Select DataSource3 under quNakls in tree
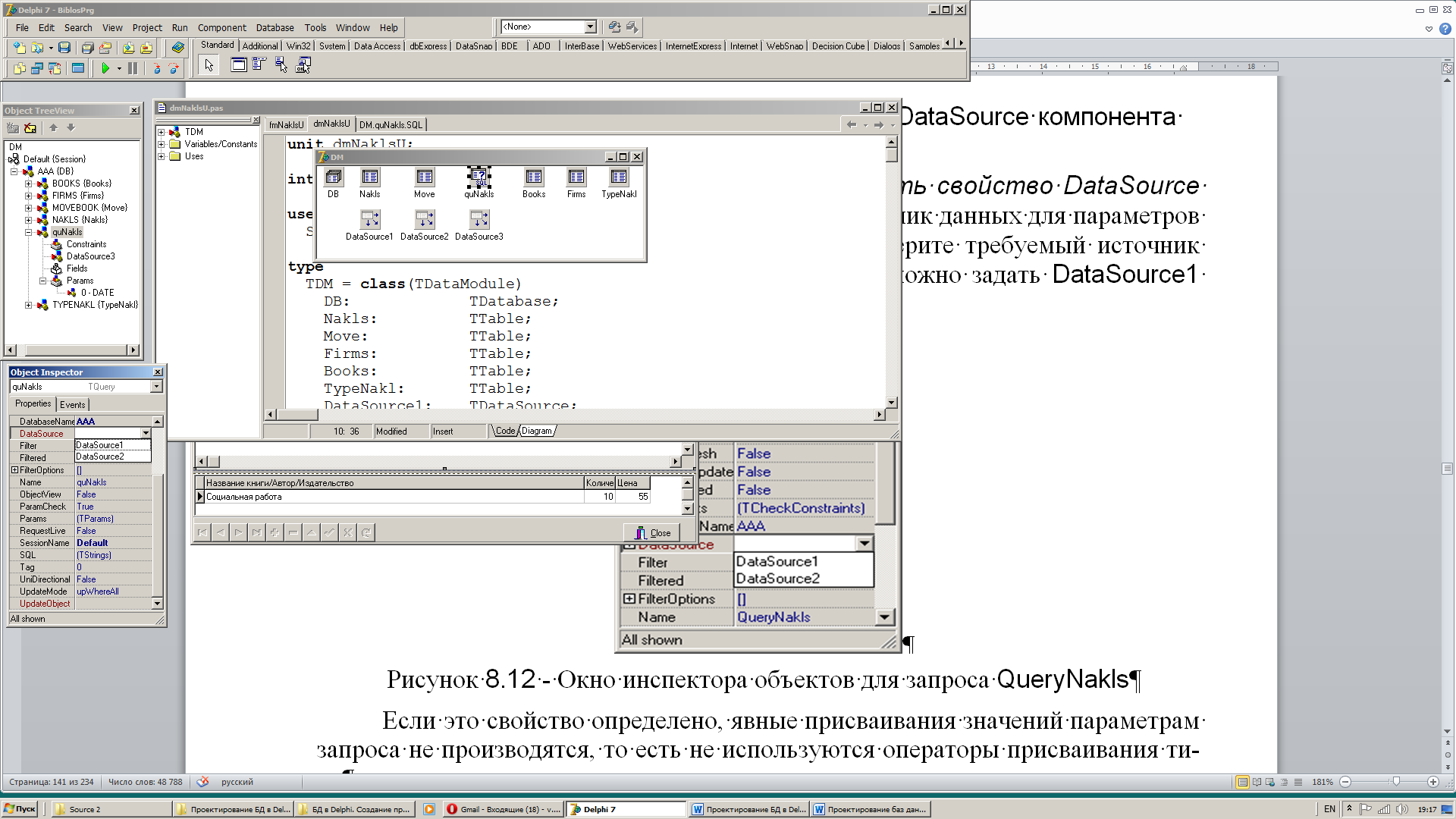1456x819 pixels. coord(90,256)
